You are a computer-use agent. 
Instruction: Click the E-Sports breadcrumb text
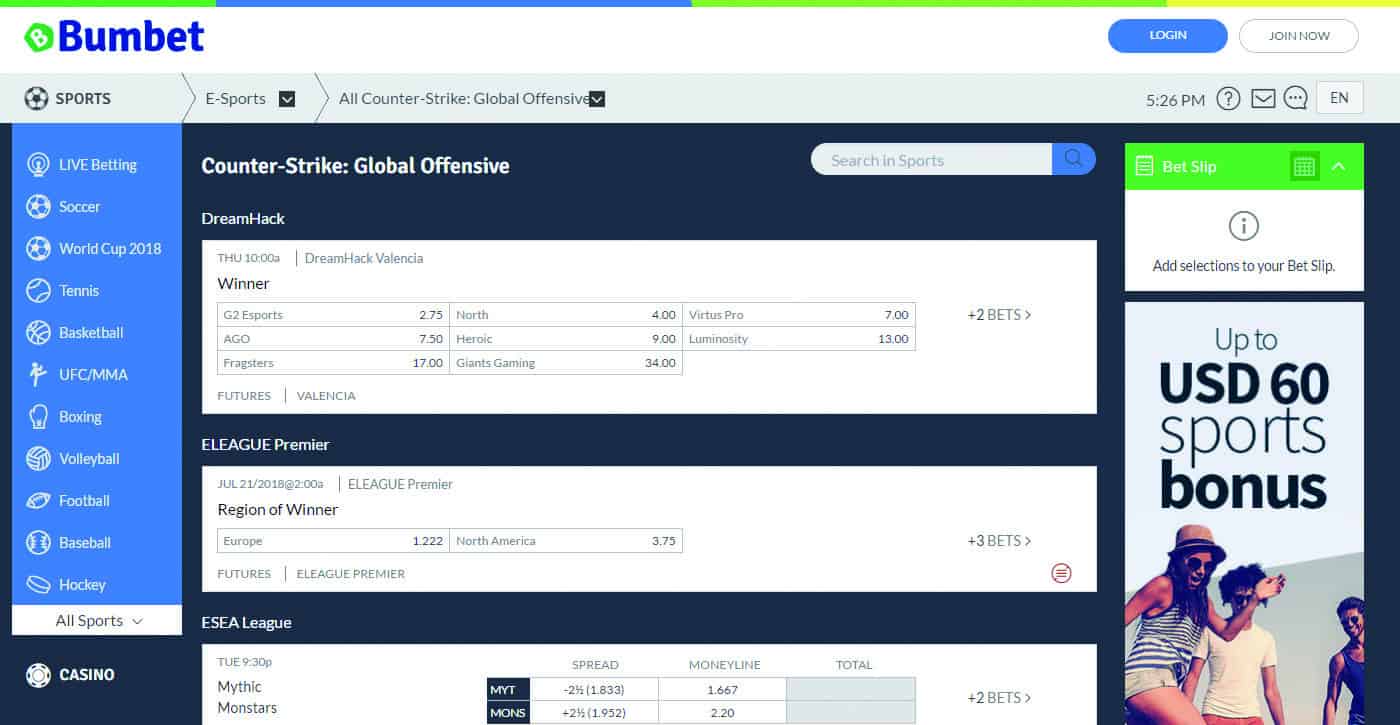pyautogui.click(x=236, y=99)
